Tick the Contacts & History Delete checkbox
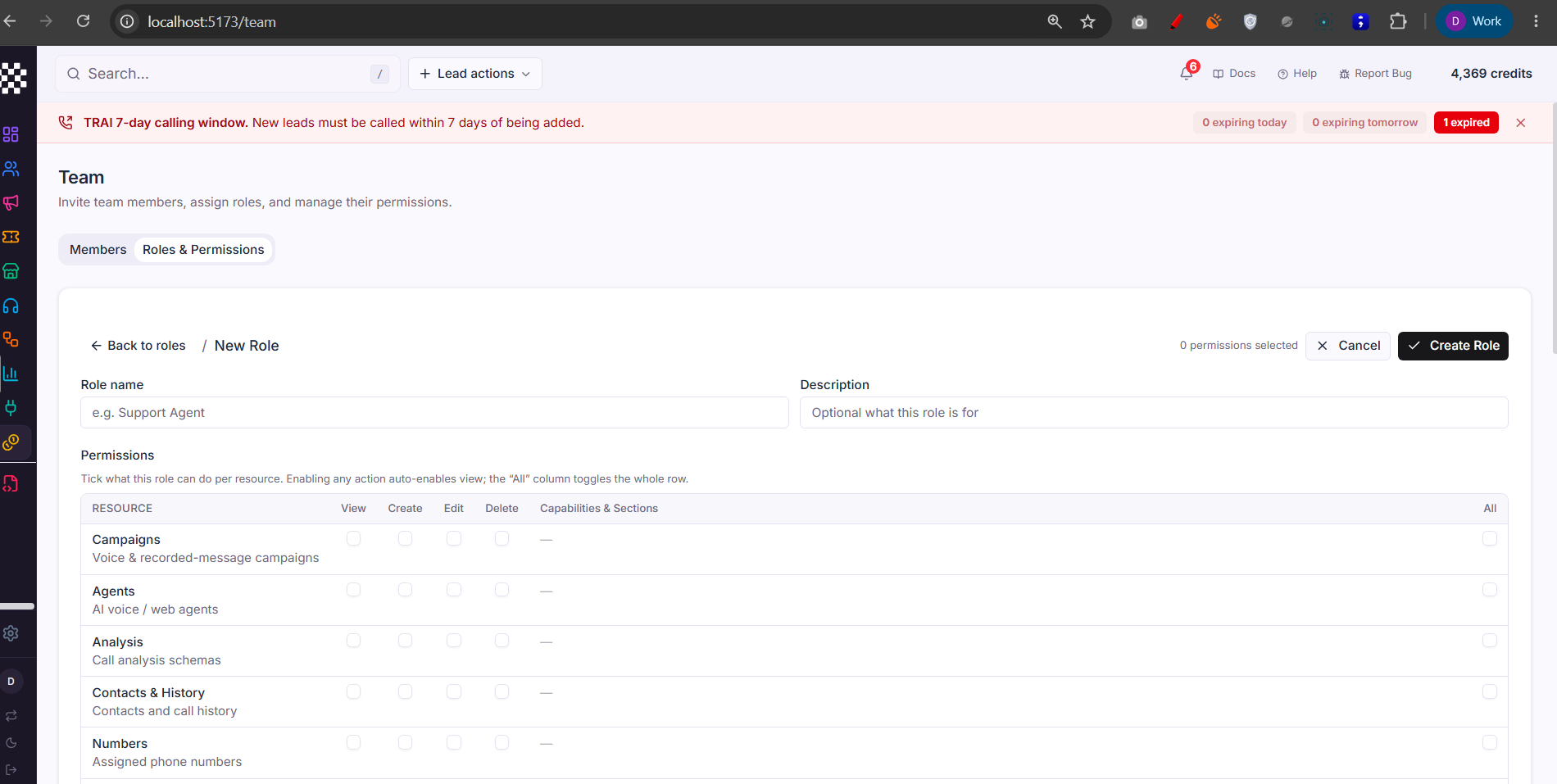Screen dimensions: 1557x784 point(502,691)
